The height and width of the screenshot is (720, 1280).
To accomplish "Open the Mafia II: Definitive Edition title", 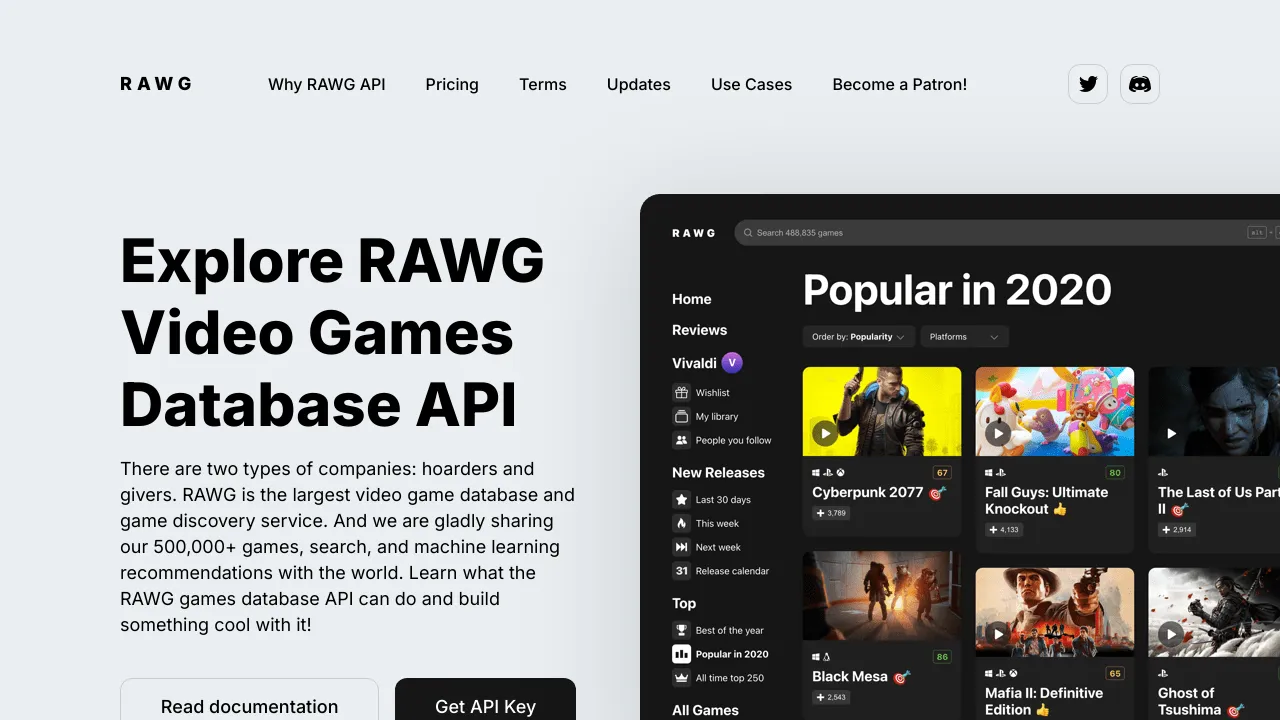I will pyautogui.click(x=1044, y=701).
